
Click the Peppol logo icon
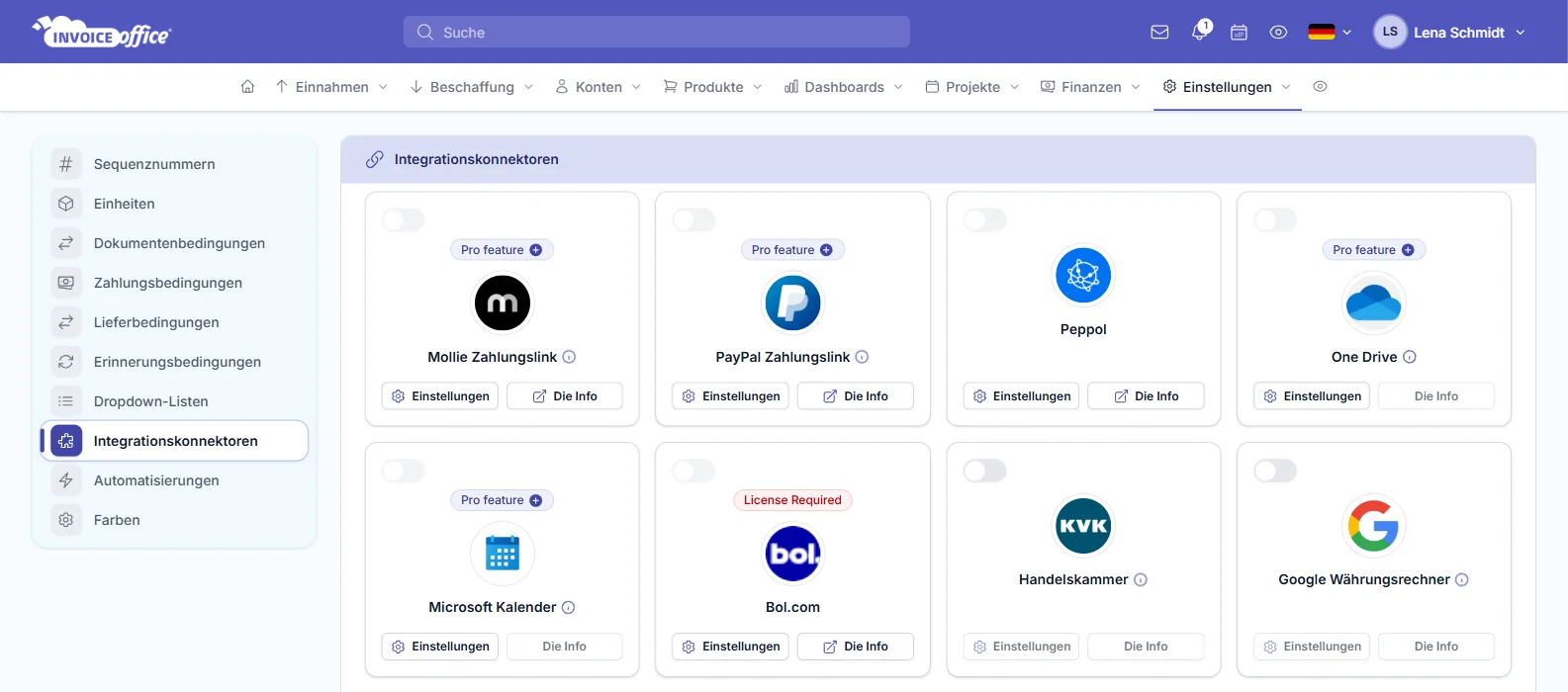pyautogui.click(x=1083, y=275)
